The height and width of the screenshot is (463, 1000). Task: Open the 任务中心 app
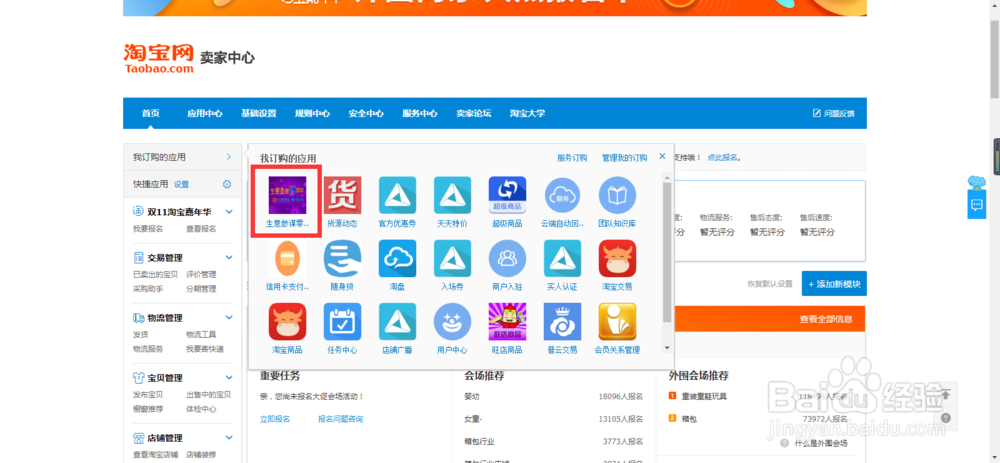(x=342, y=321)
